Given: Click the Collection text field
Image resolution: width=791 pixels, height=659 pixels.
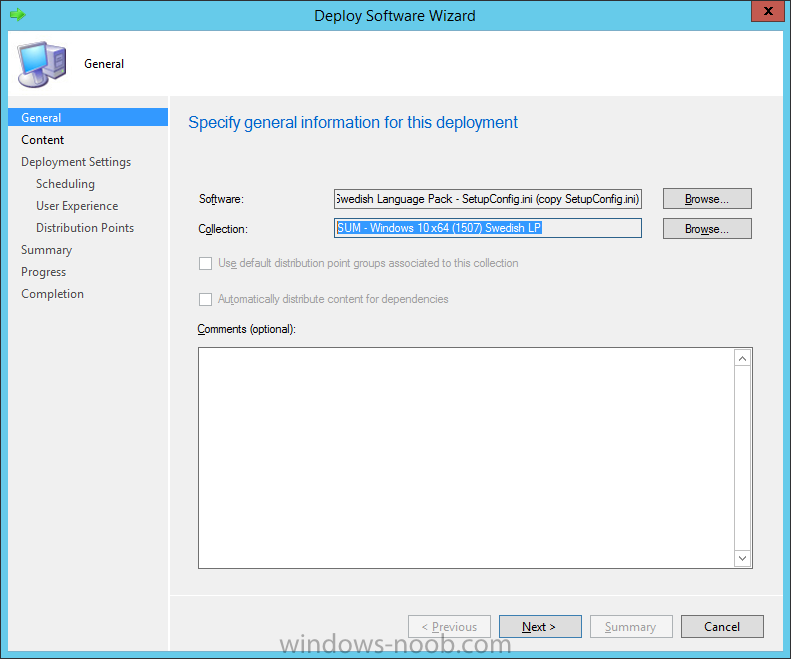Looking at the screenshot, I should (x=488, y=228).
